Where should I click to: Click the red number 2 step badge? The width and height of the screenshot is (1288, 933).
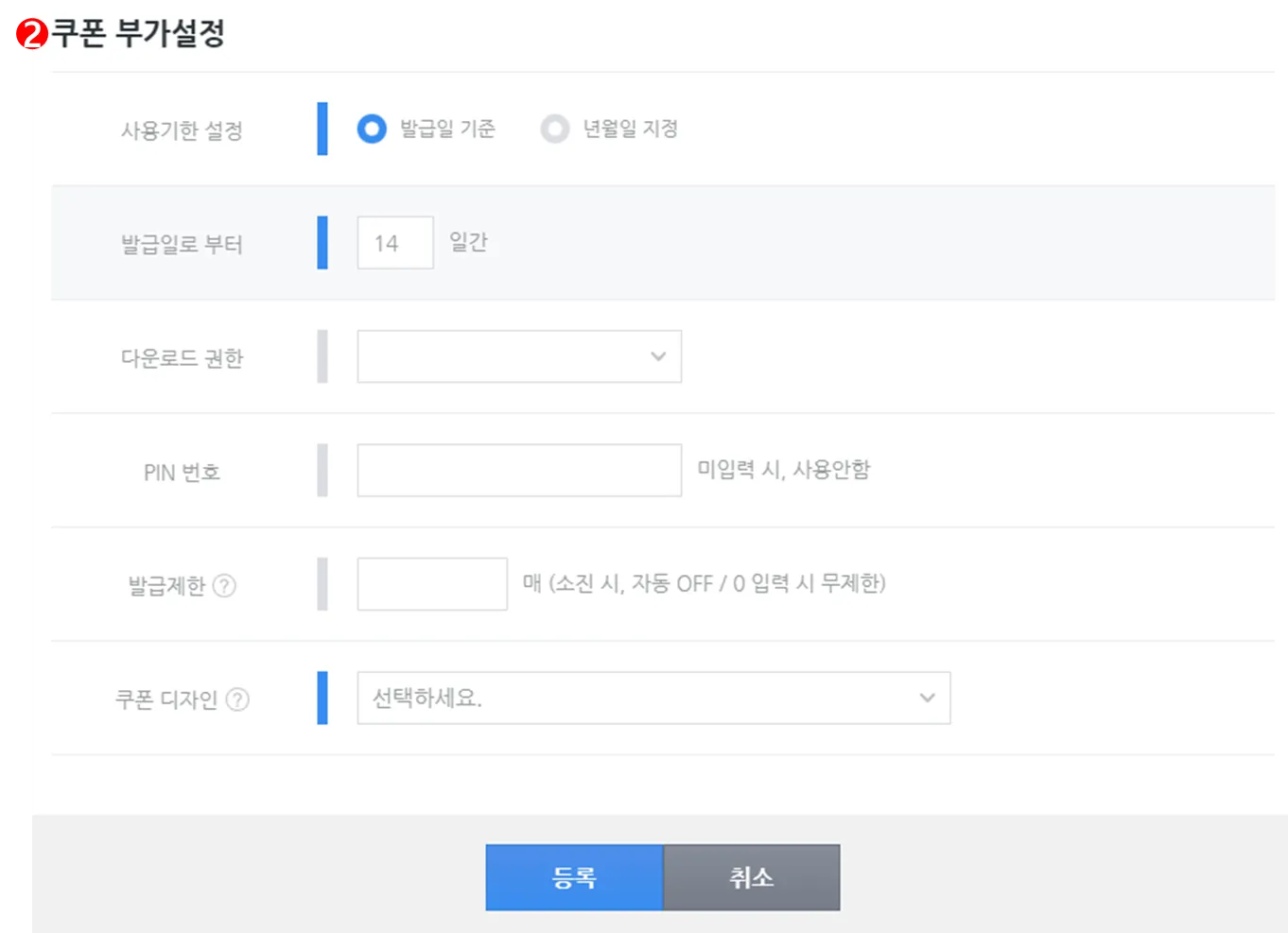32,35
